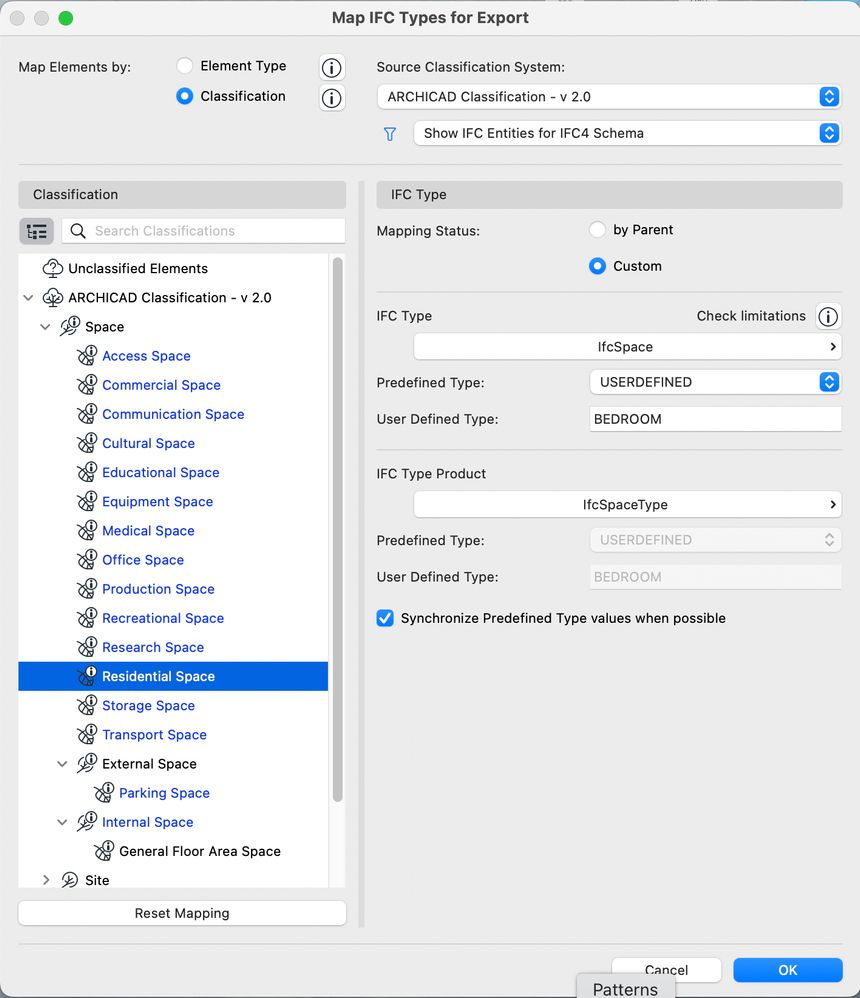Collapse the Space tree node

(45, 327)
